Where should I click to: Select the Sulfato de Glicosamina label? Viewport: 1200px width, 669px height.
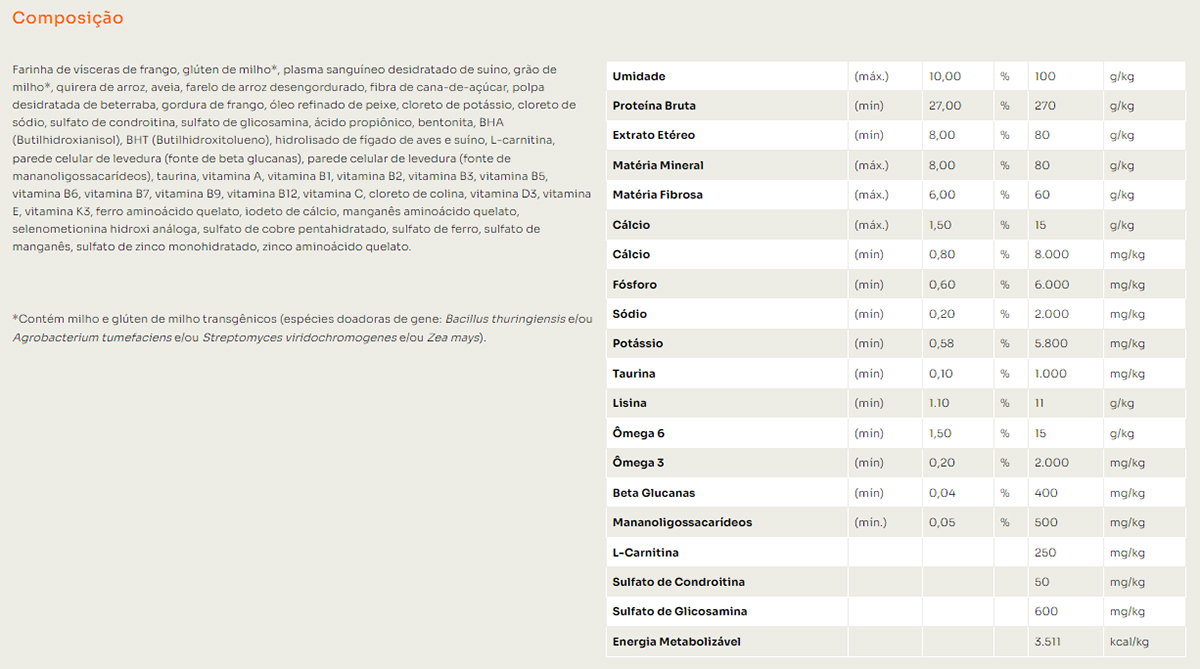(679, 611)
